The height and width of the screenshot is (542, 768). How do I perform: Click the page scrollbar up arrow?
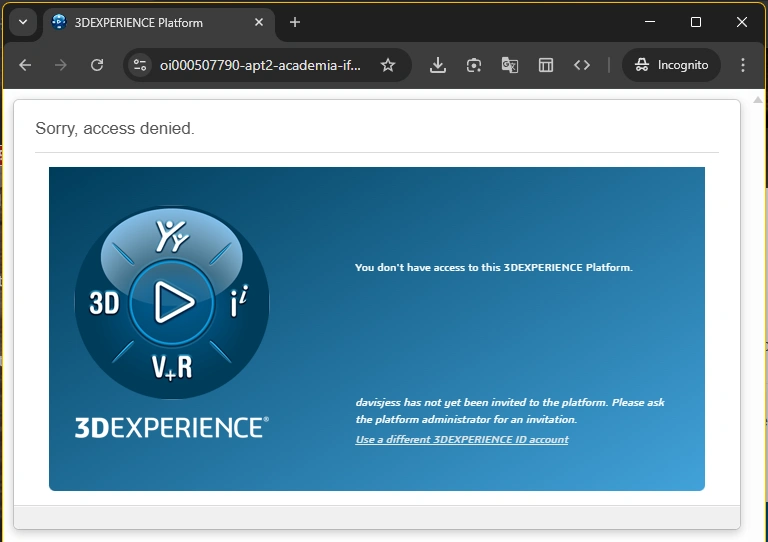point(758,99)
